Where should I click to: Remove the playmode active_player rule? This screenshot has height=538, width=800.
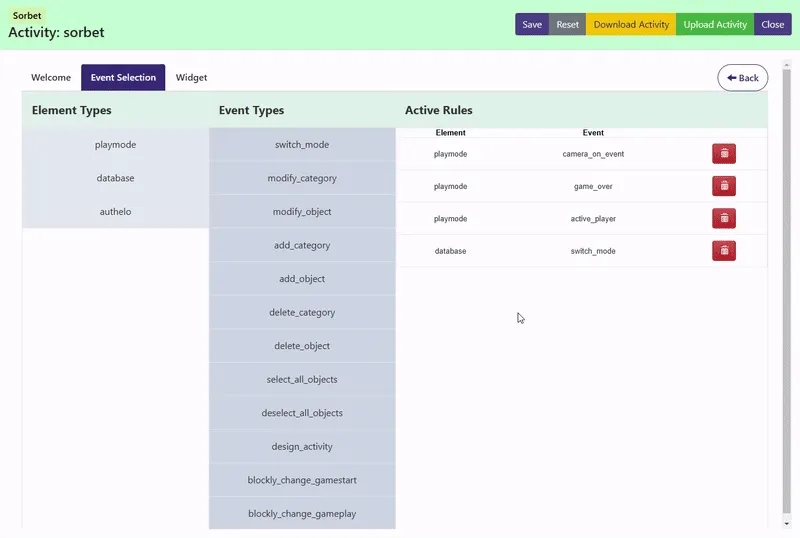tap(723, 218)
